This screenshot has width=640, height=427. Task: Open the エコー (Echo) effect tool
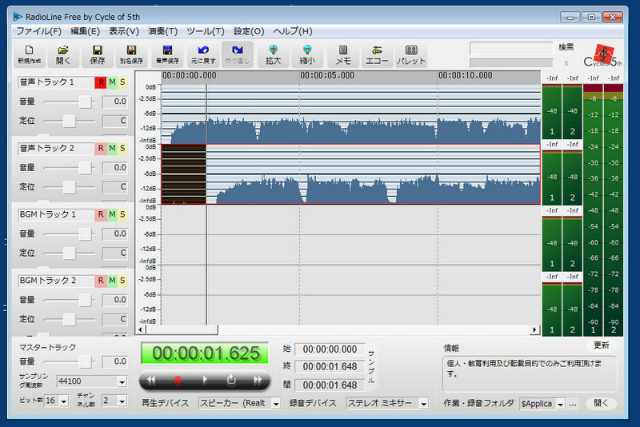377,54
